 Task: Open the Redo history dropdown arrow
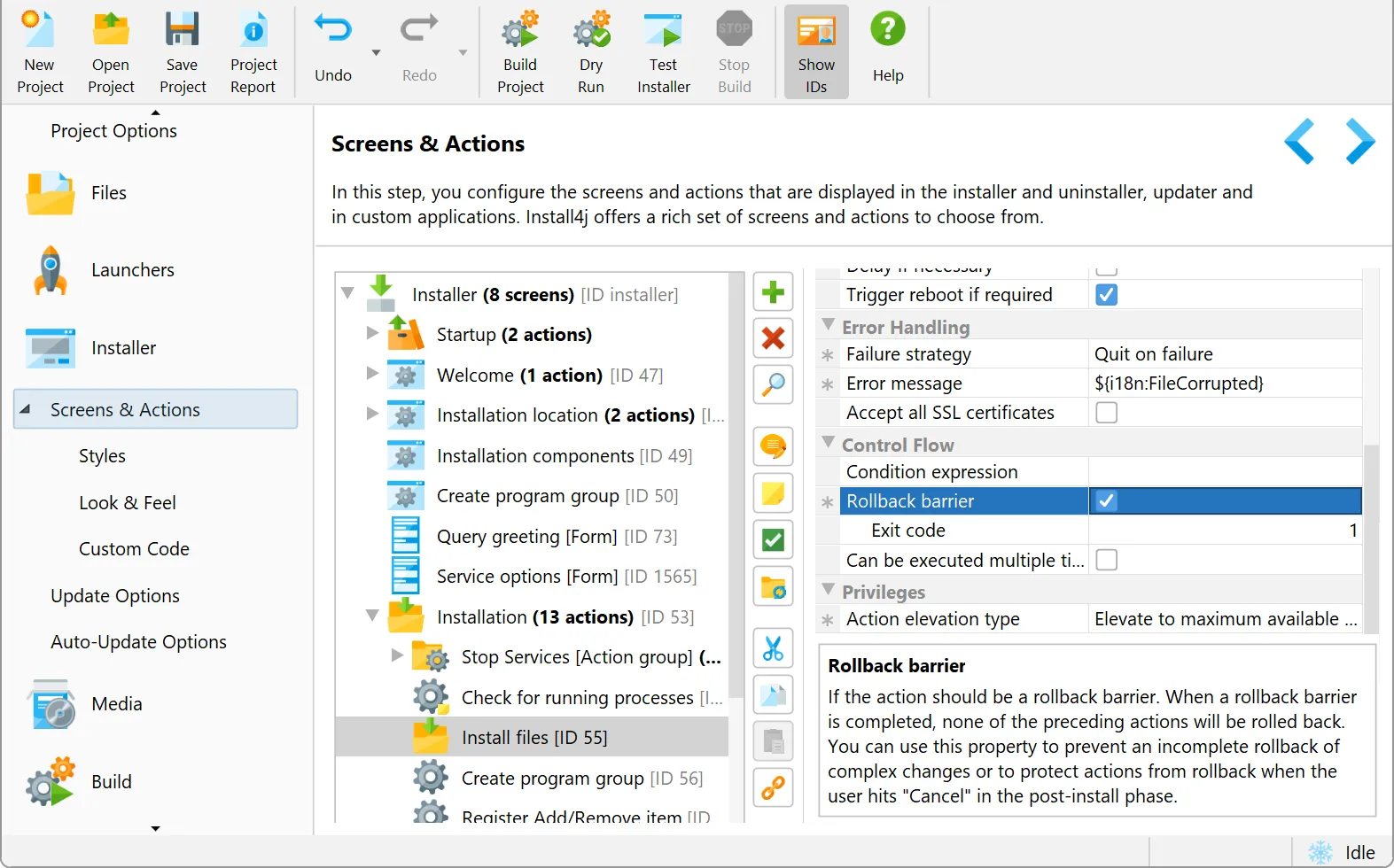point(463,53)
